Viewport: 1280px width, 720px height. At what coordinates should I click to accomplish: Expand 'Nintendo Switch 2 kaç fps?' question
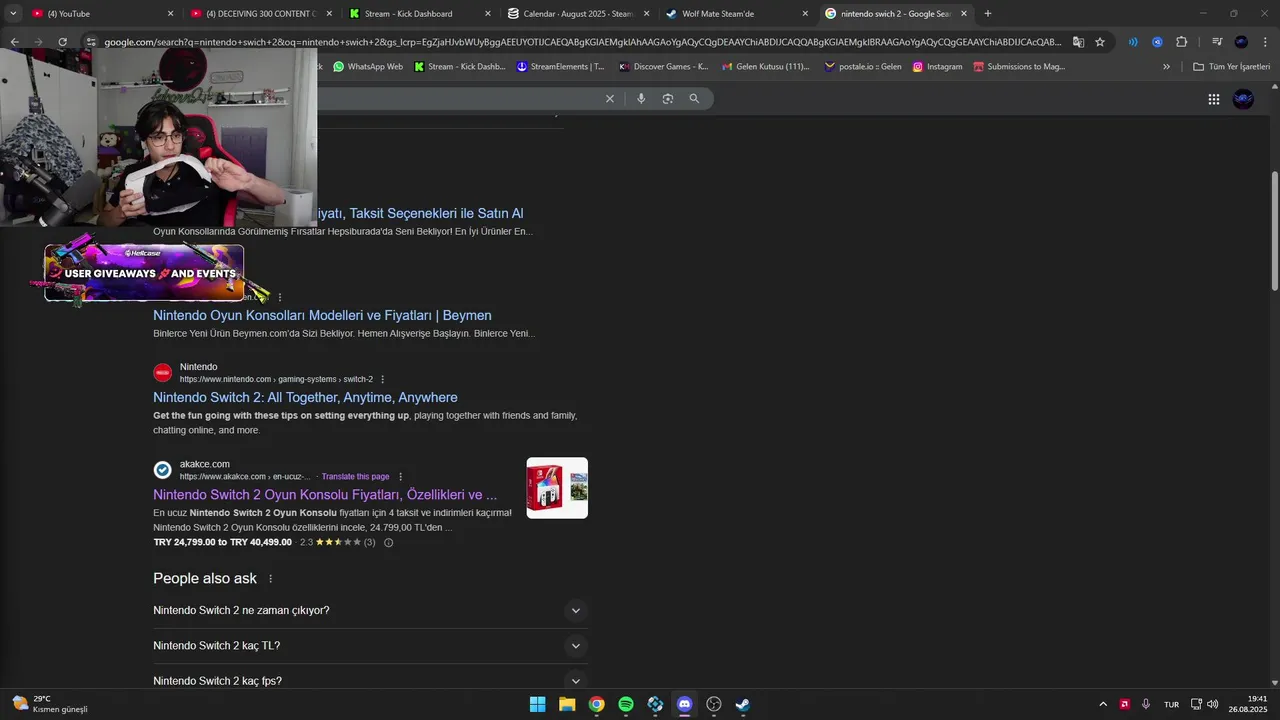(370, 681)
